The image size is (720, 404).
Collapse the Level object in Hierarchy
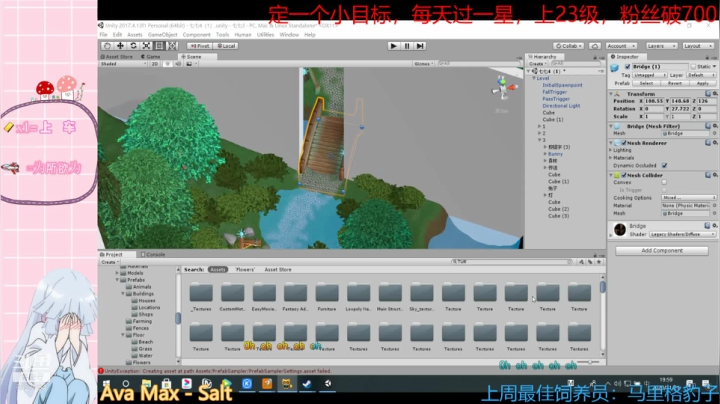(x=534, y=78)
